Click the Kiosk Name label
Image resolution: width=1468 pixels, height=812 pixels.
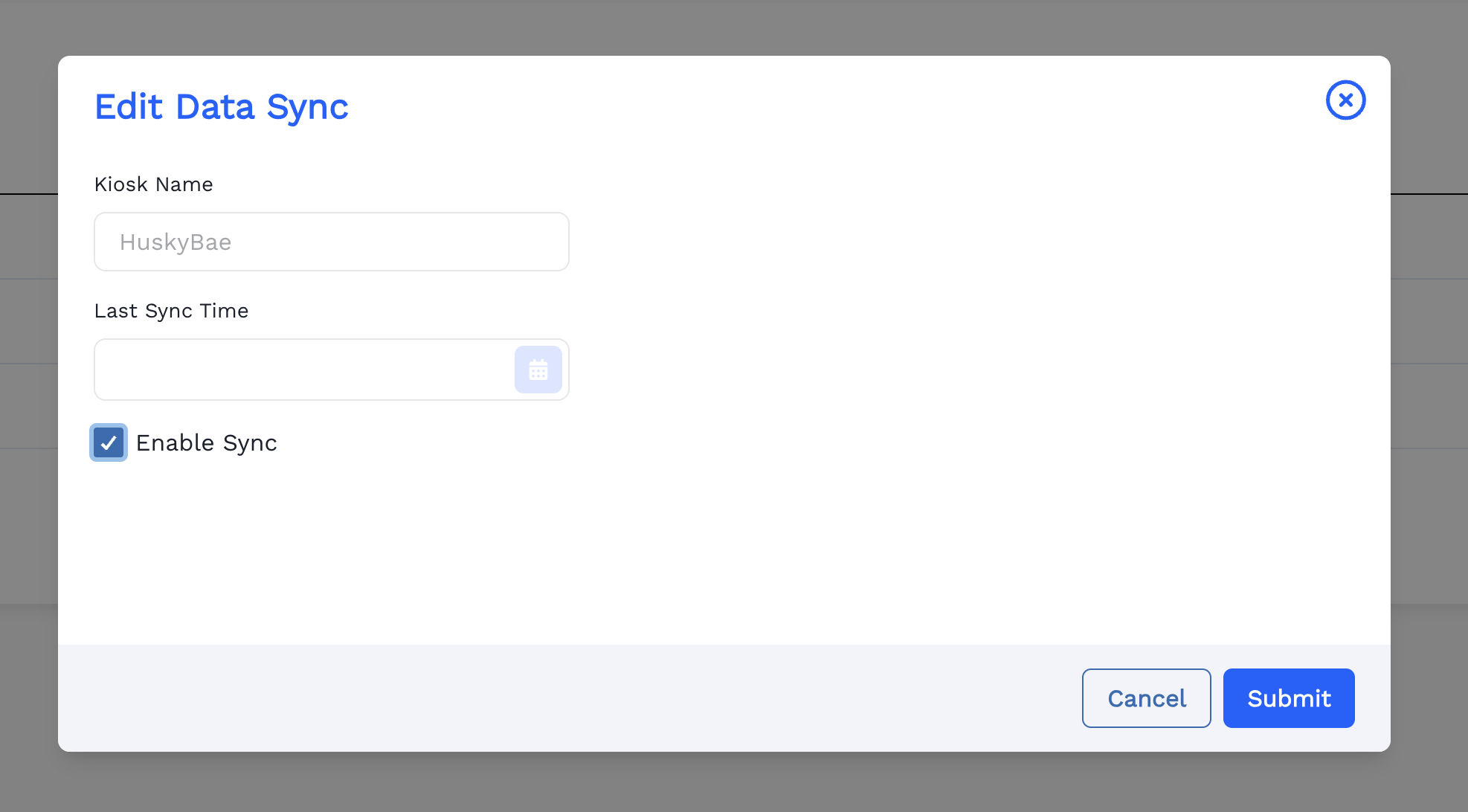click(x=153, y=184)
